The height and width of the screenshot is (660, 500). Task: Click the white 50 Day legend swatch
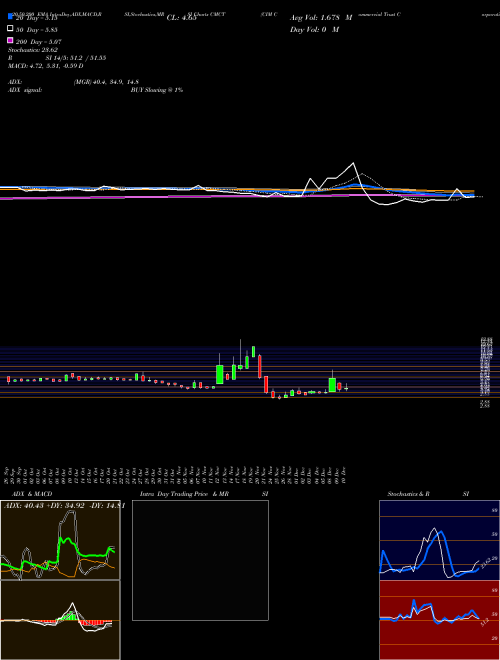(10, 29)
